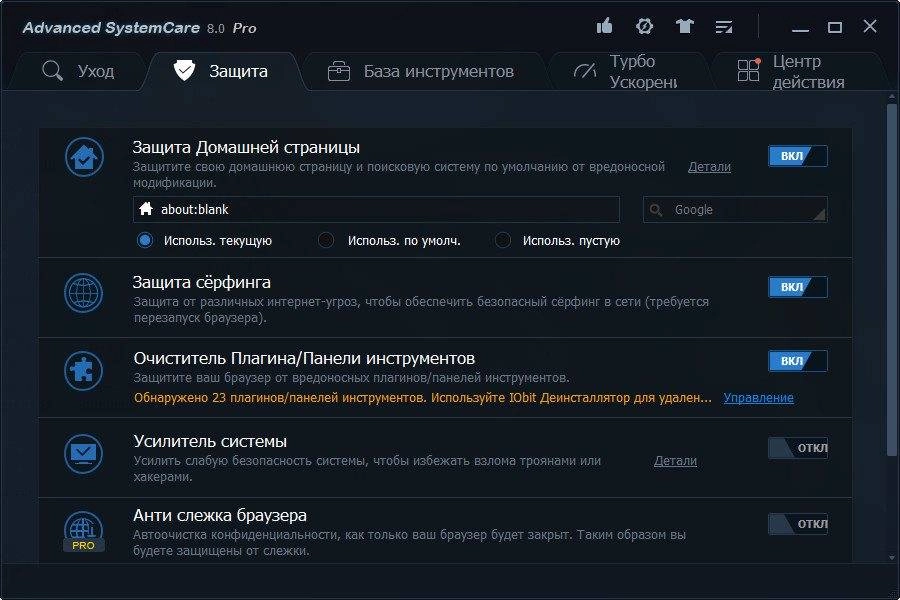The width and height of the screenshot is (900, 600).
Task: Click the Анти слежка браузера heading
Action: (x=220, y=516)
